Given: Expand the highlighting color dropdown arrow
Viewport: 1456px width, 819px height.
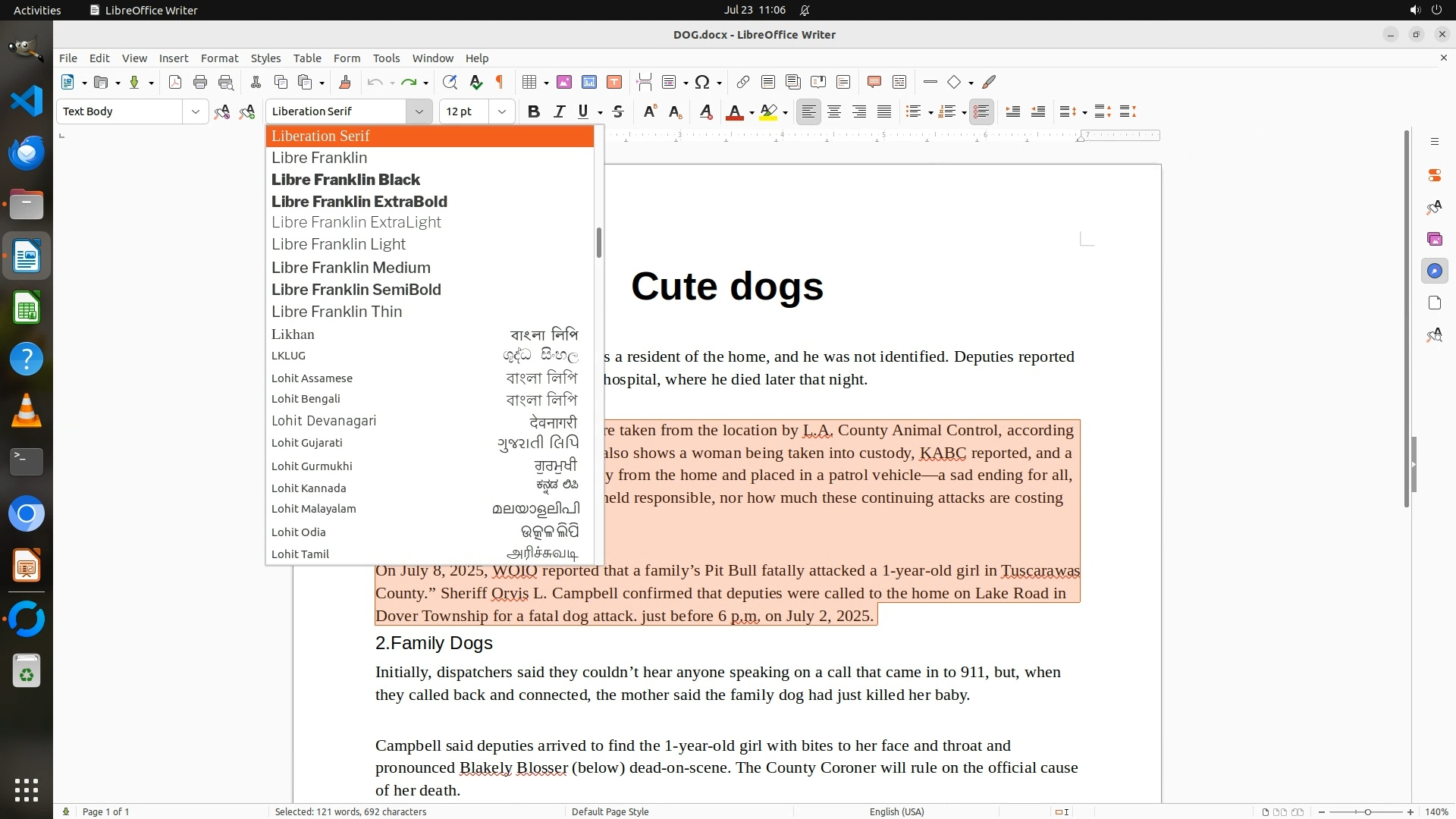Looking at the screenshot, I should (785, 112).
